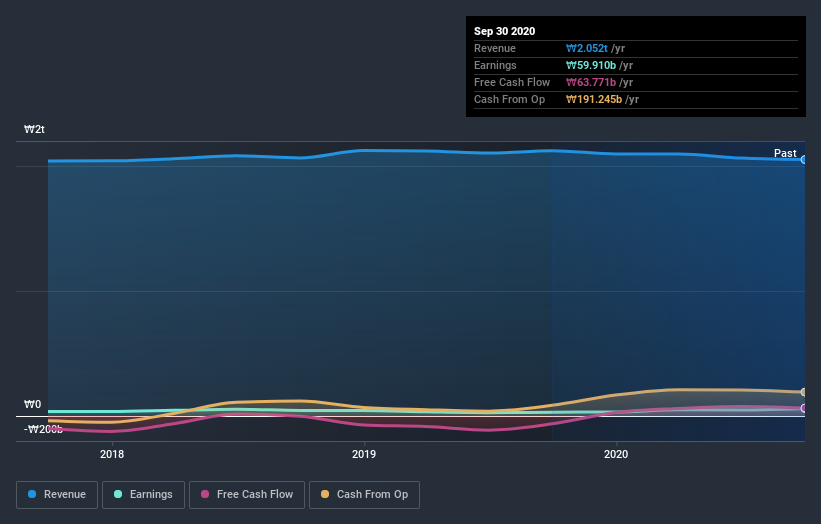Viewport: 821px width, 524px height.
Task: Click the ₩191.245b cash from op value
Action: click(x=594, y=99)
